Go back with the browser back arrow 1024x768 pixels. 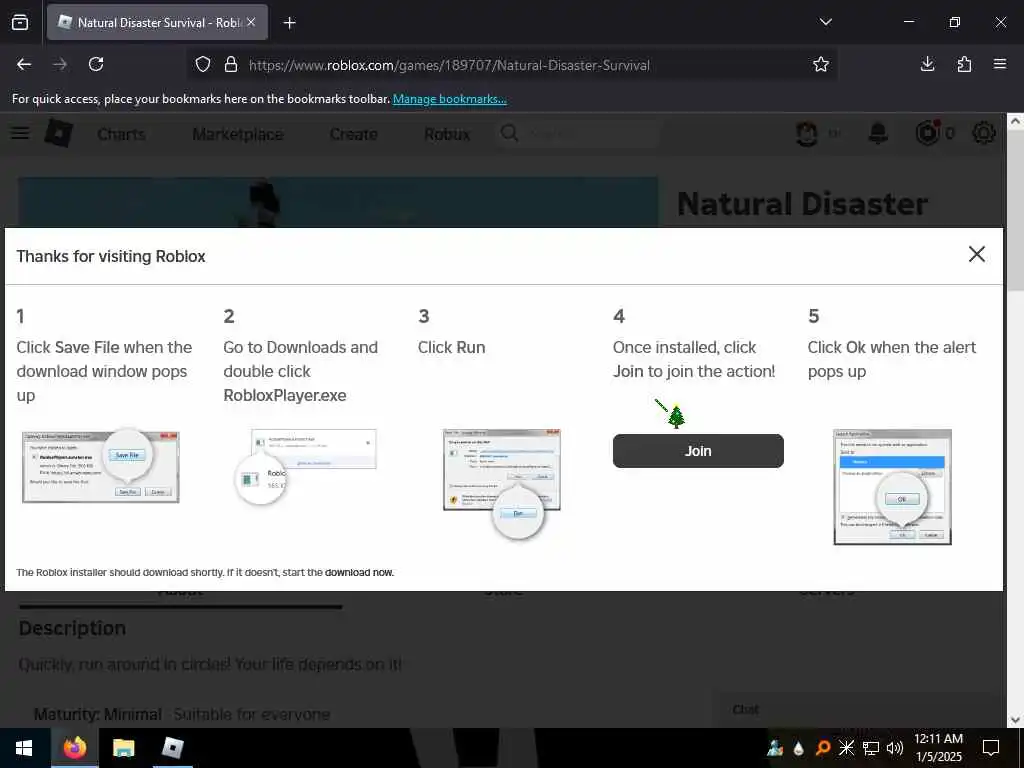(24, 64)
